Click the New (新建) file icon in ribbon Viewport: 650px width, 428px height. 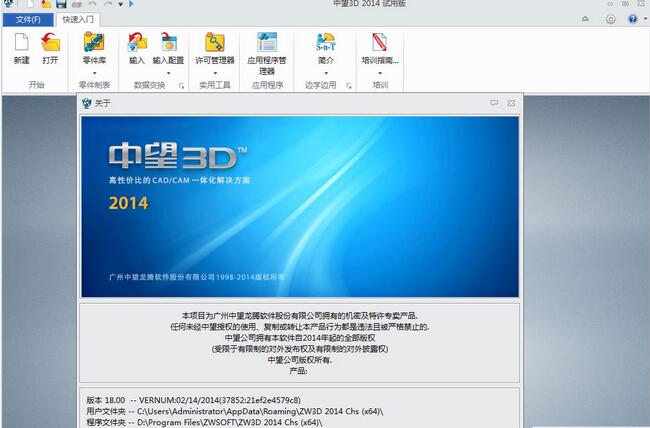22,42
